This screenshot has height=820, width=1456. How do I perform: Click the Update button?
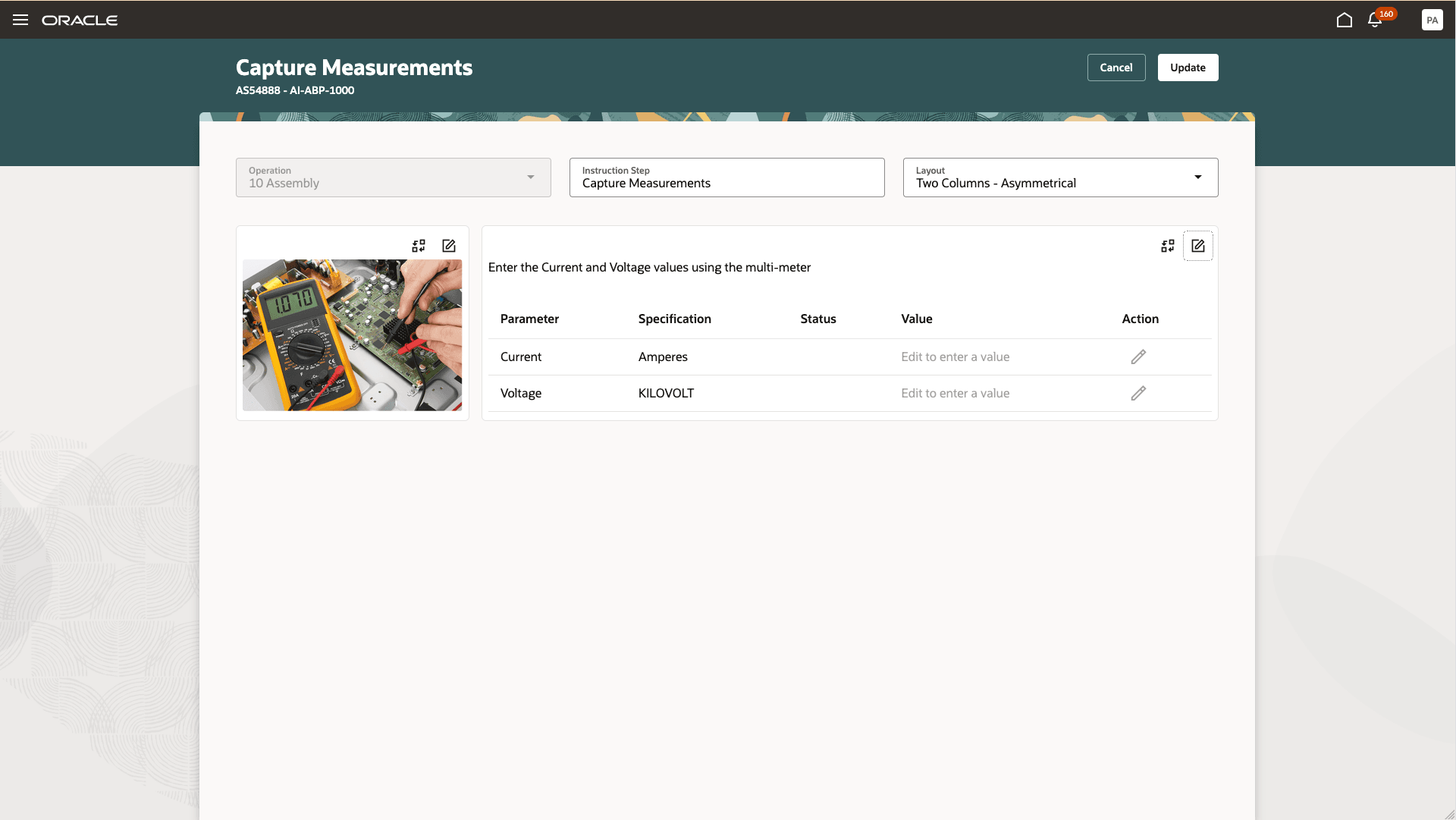(1188, 67)
